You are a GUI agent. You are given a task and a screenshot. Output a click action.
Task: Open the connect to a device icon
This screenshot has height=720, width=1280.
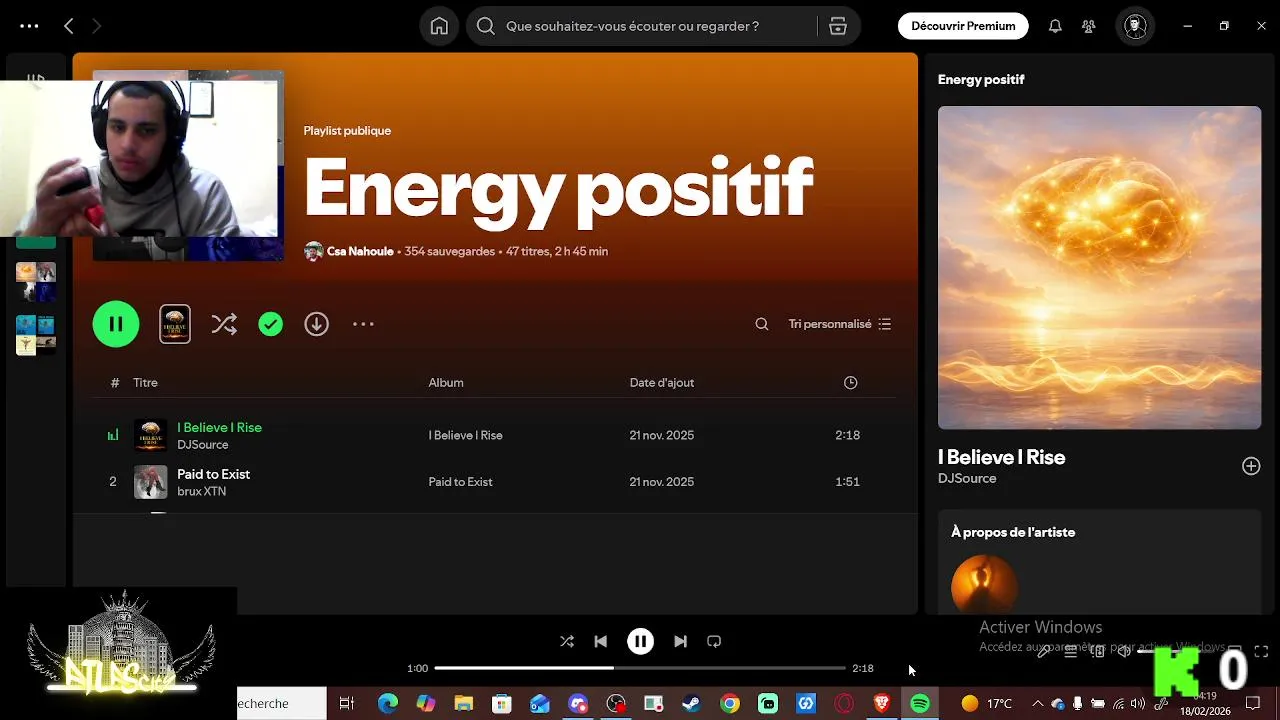[1097, 651]
